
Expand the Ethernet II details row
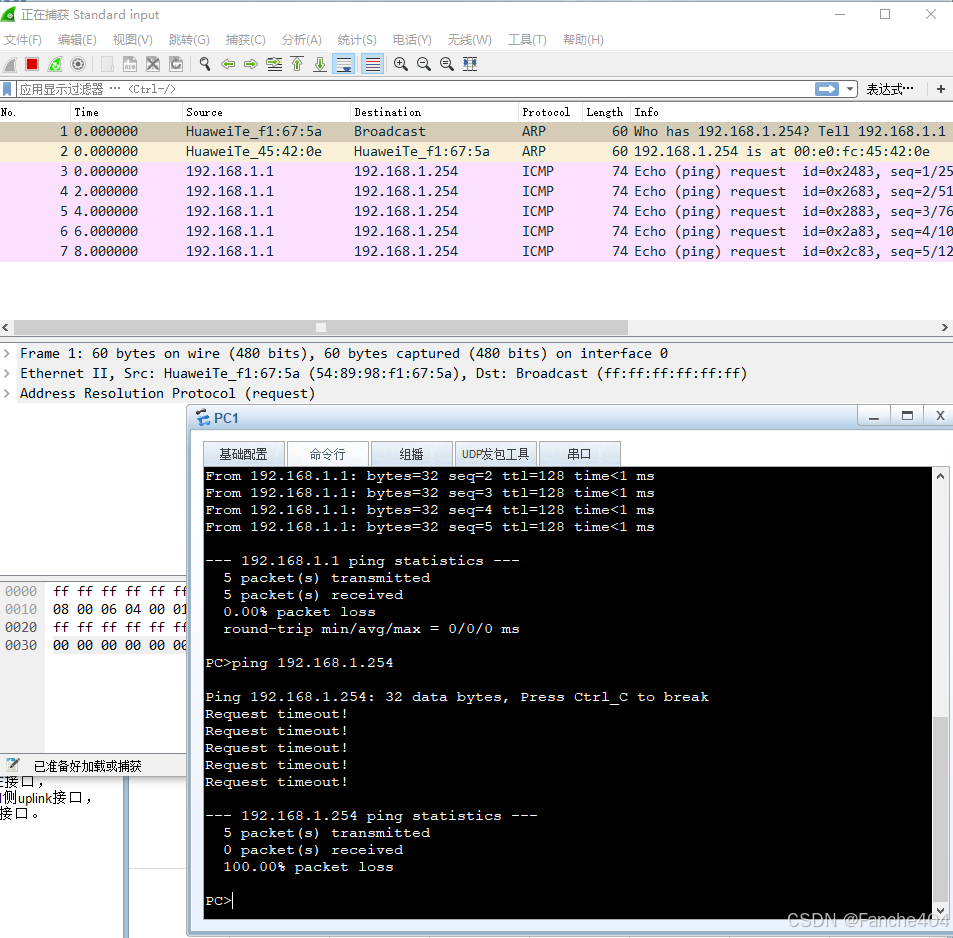pos(7,373)
